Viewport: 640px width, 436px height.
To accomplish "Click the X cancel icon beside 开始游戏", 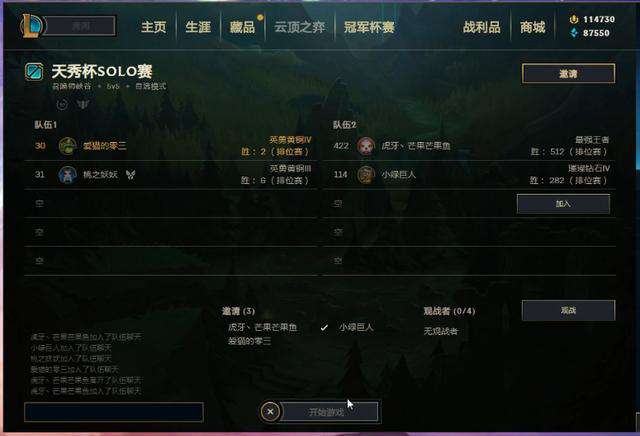I will 270,412.
